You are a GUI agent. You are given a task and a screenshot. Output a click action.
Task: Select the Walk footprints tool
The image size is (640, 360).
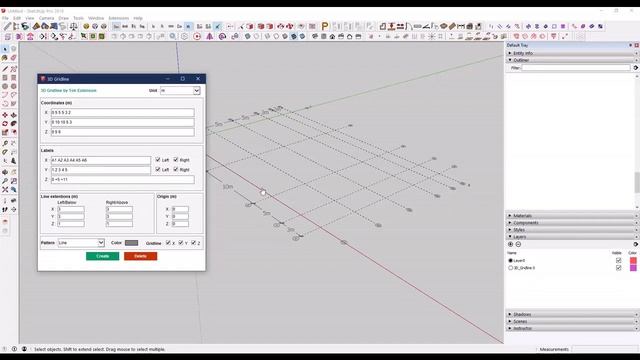[5, 209]
